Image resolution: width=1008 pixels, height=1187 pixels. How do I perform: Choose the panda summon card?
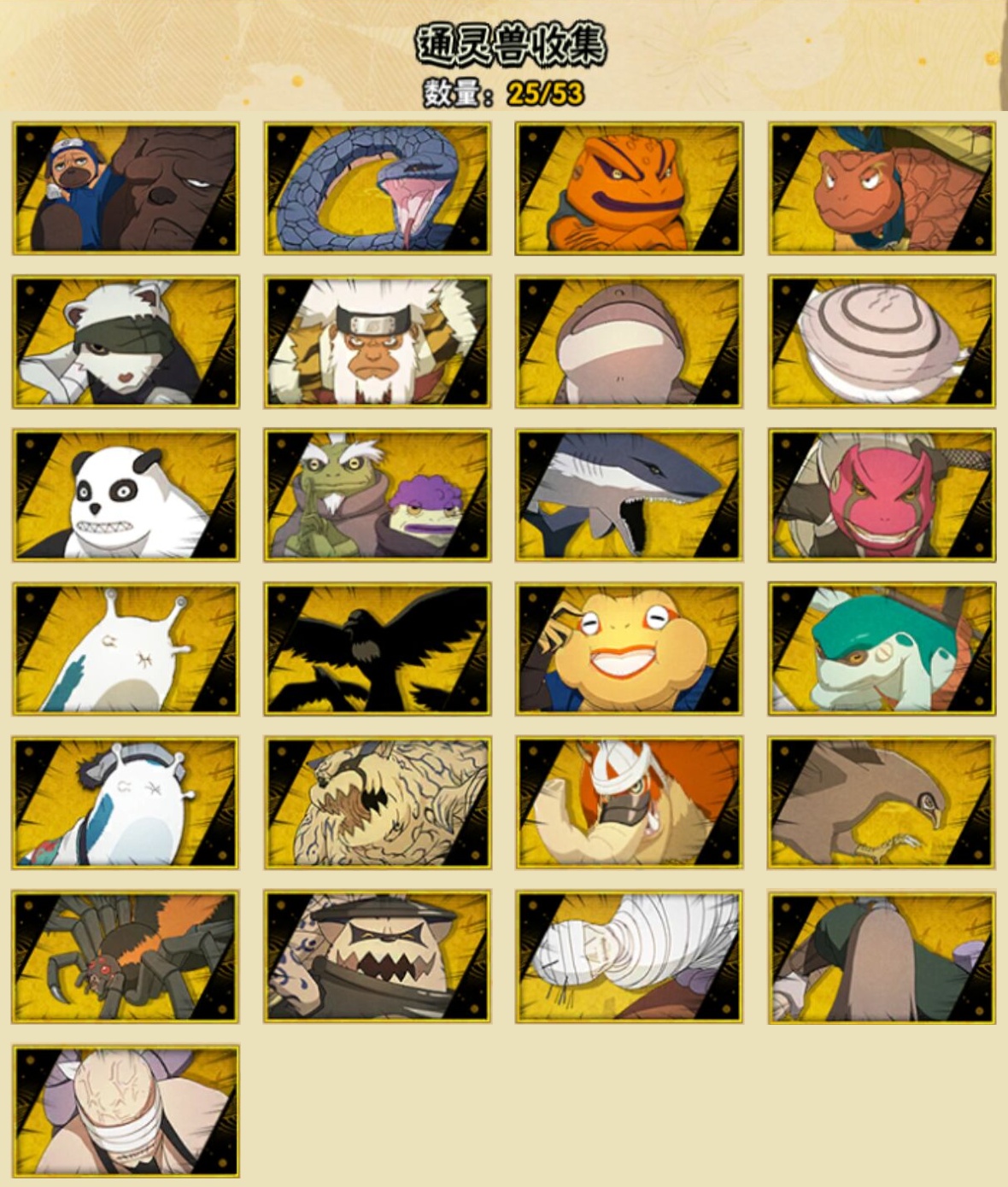(x=126, y=495)
